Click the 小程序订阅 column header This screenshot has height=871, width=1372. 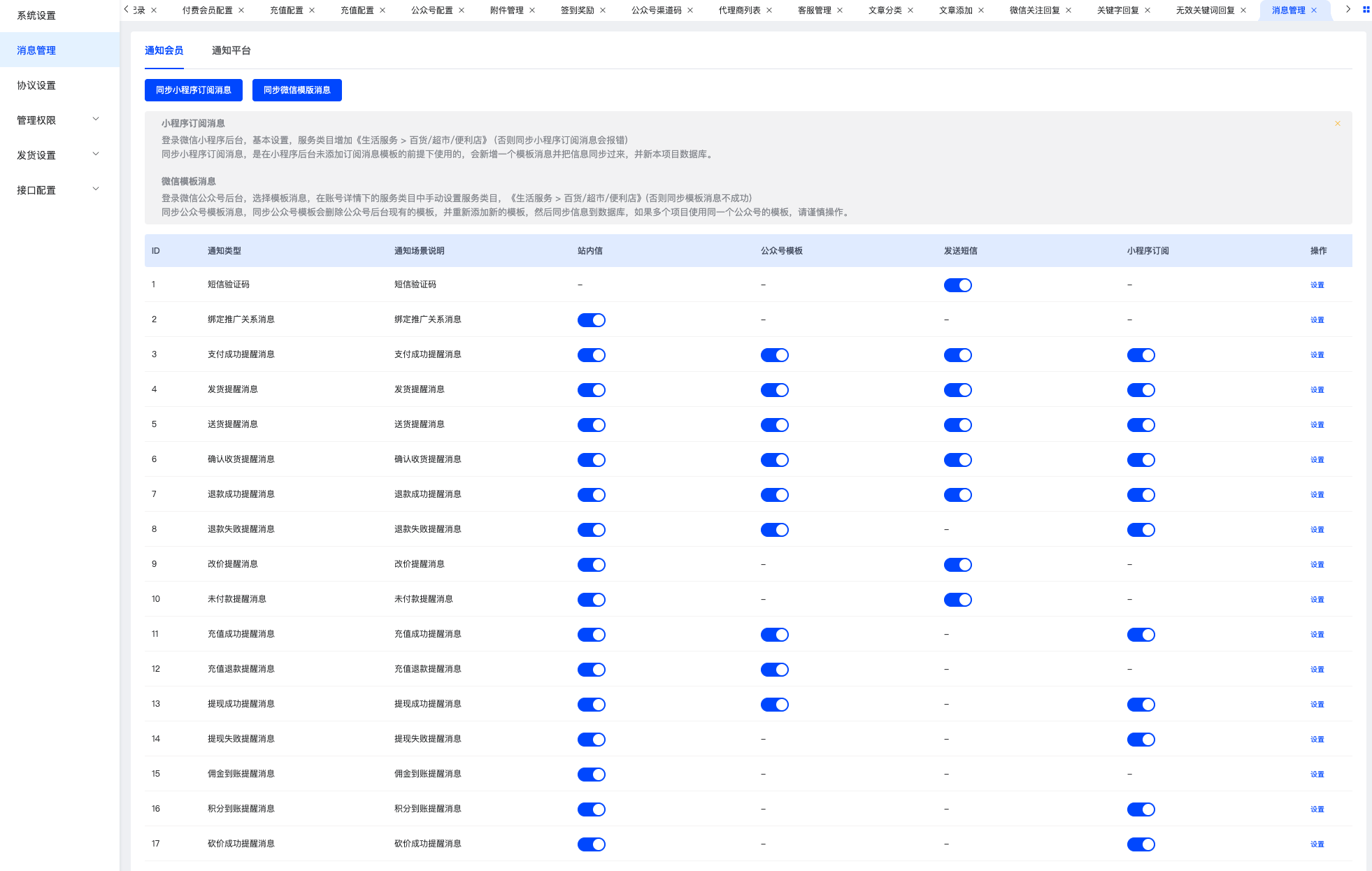[1148, 251]
